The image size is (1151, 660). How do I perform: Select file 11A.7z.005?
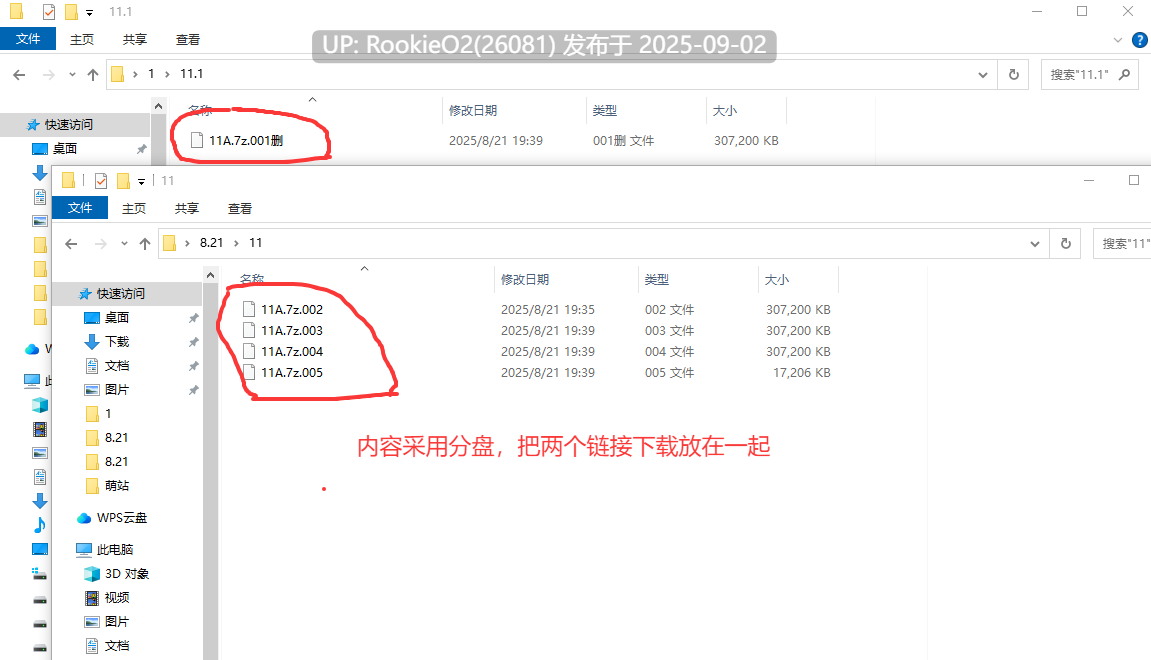coord(292,372)
